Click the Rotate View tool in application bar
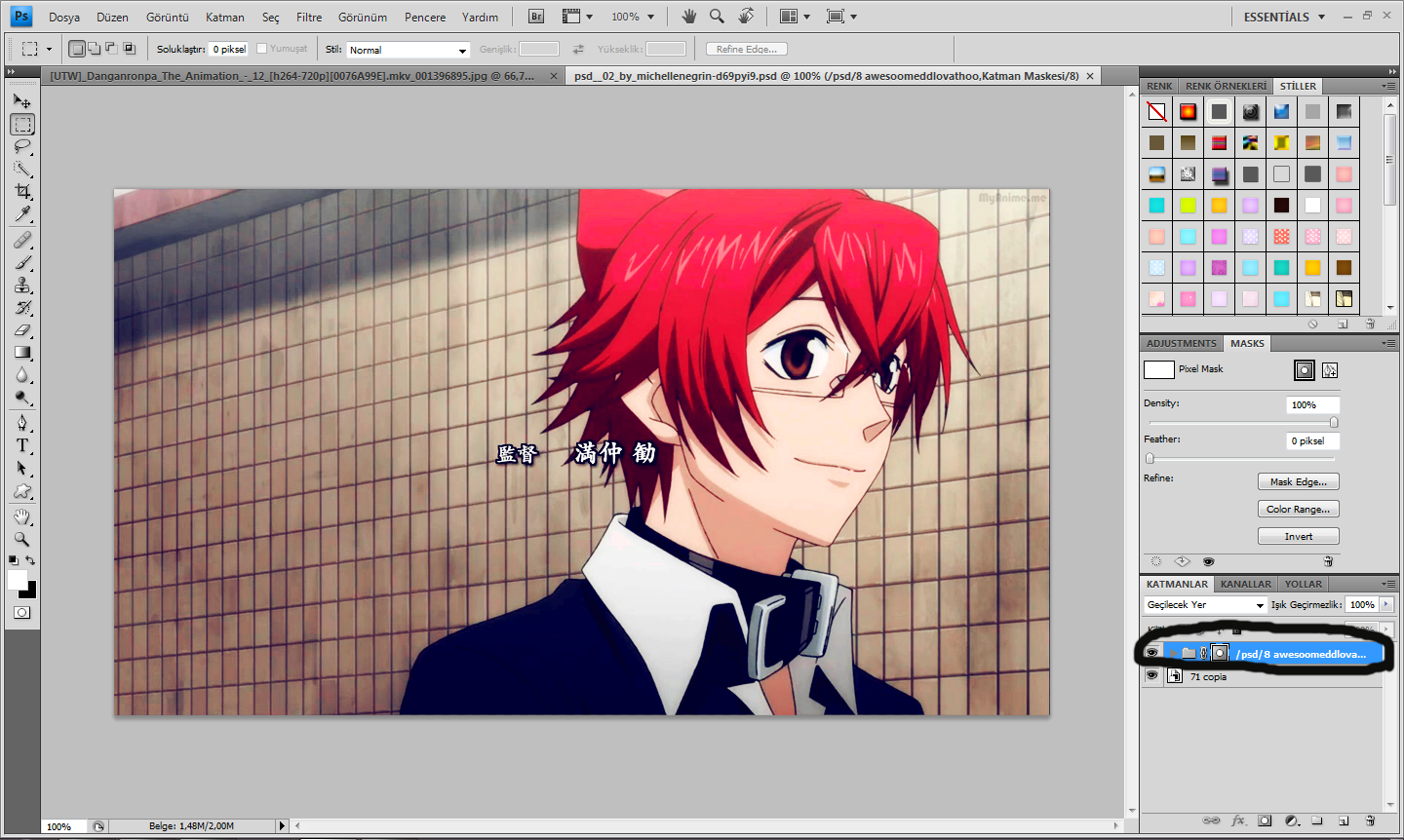 coord(746,16)
